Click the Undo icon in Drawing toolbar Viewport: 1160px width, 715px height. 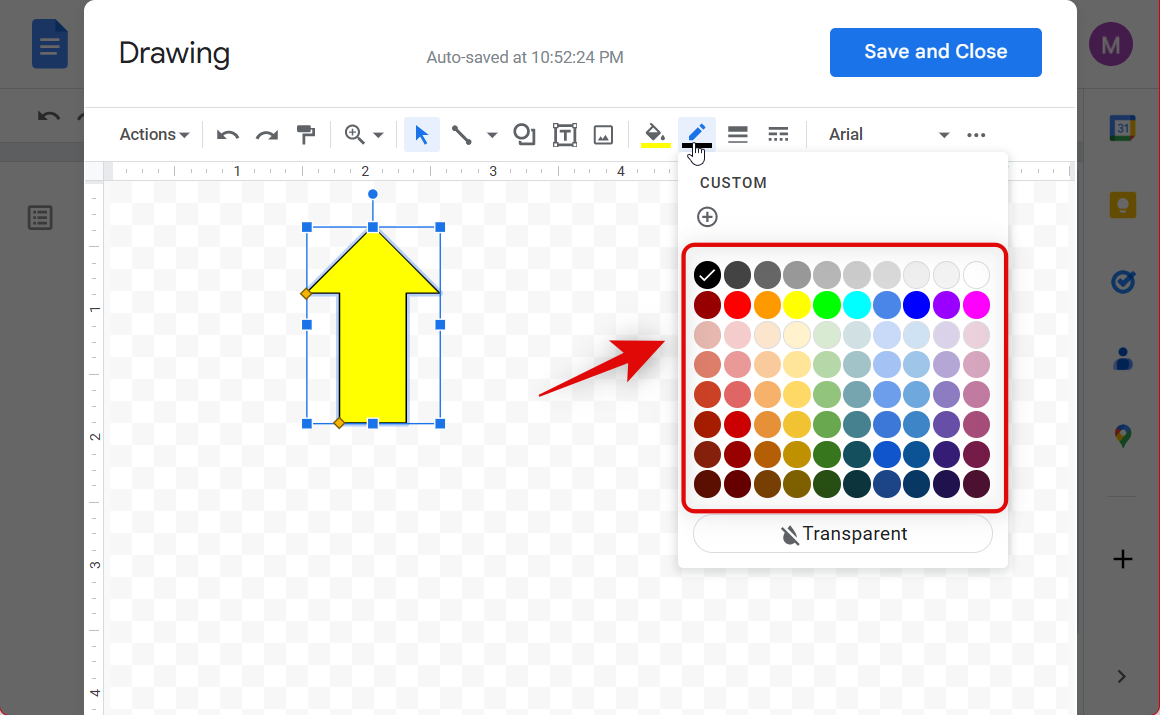click(228, 135)
